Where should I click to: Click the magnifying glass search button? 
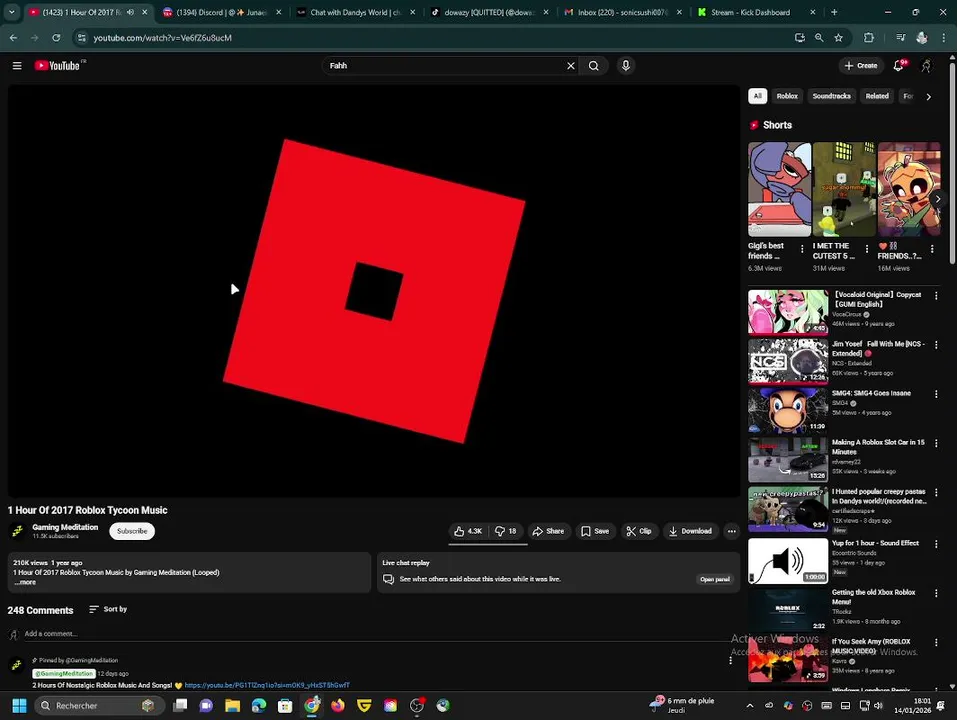[x=593, y=65]
